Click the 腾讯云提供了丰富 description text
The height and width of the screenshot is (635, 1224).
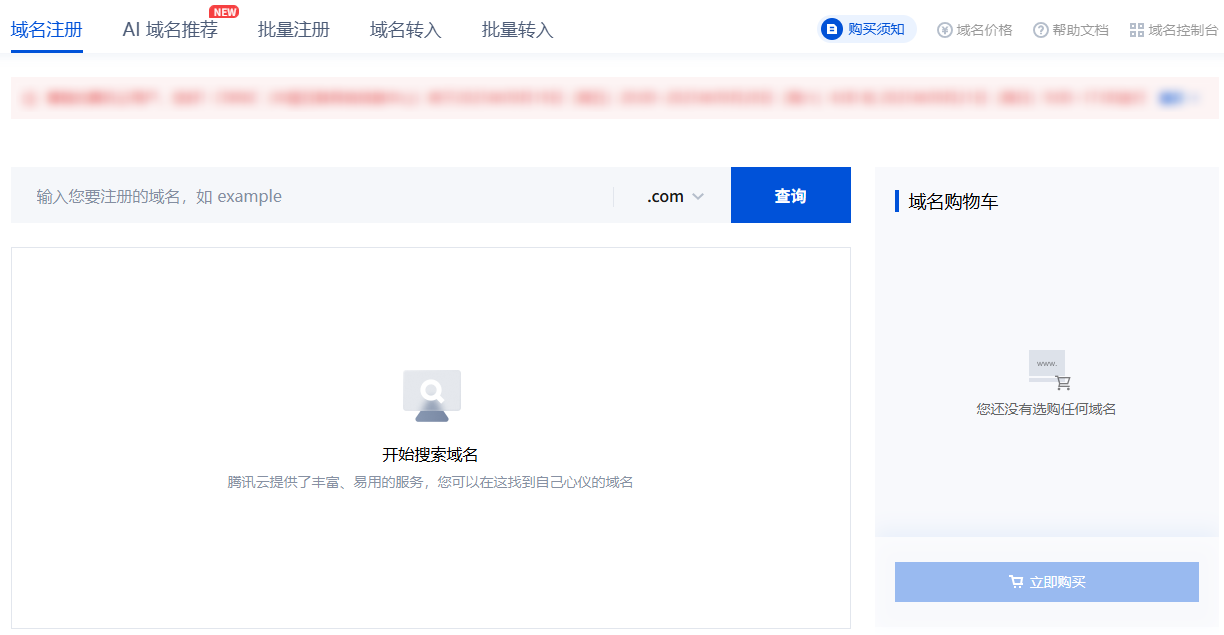(x=430, y=482)
